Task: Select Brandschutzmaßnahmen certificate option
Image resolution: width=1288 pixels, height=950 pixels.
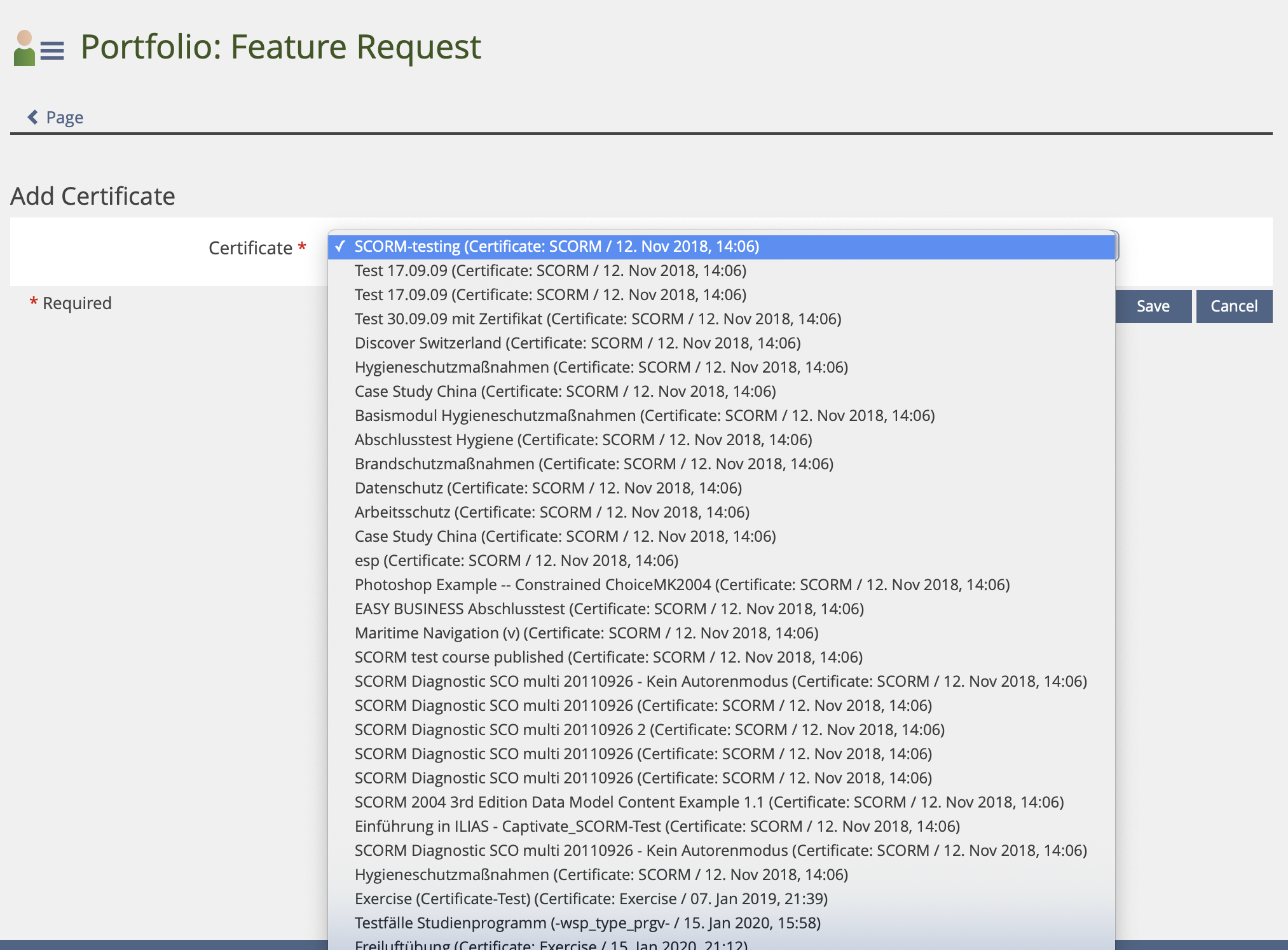Action: [594, 464]
